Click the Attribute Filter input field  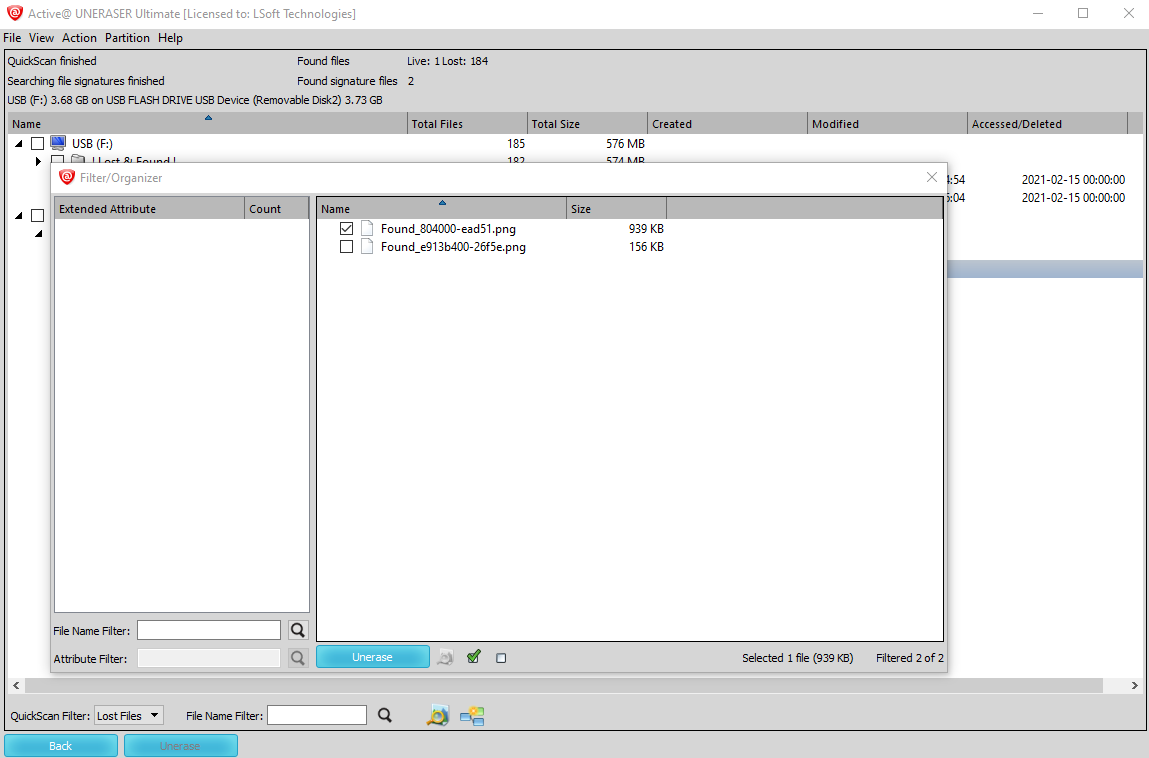[209, 658]
